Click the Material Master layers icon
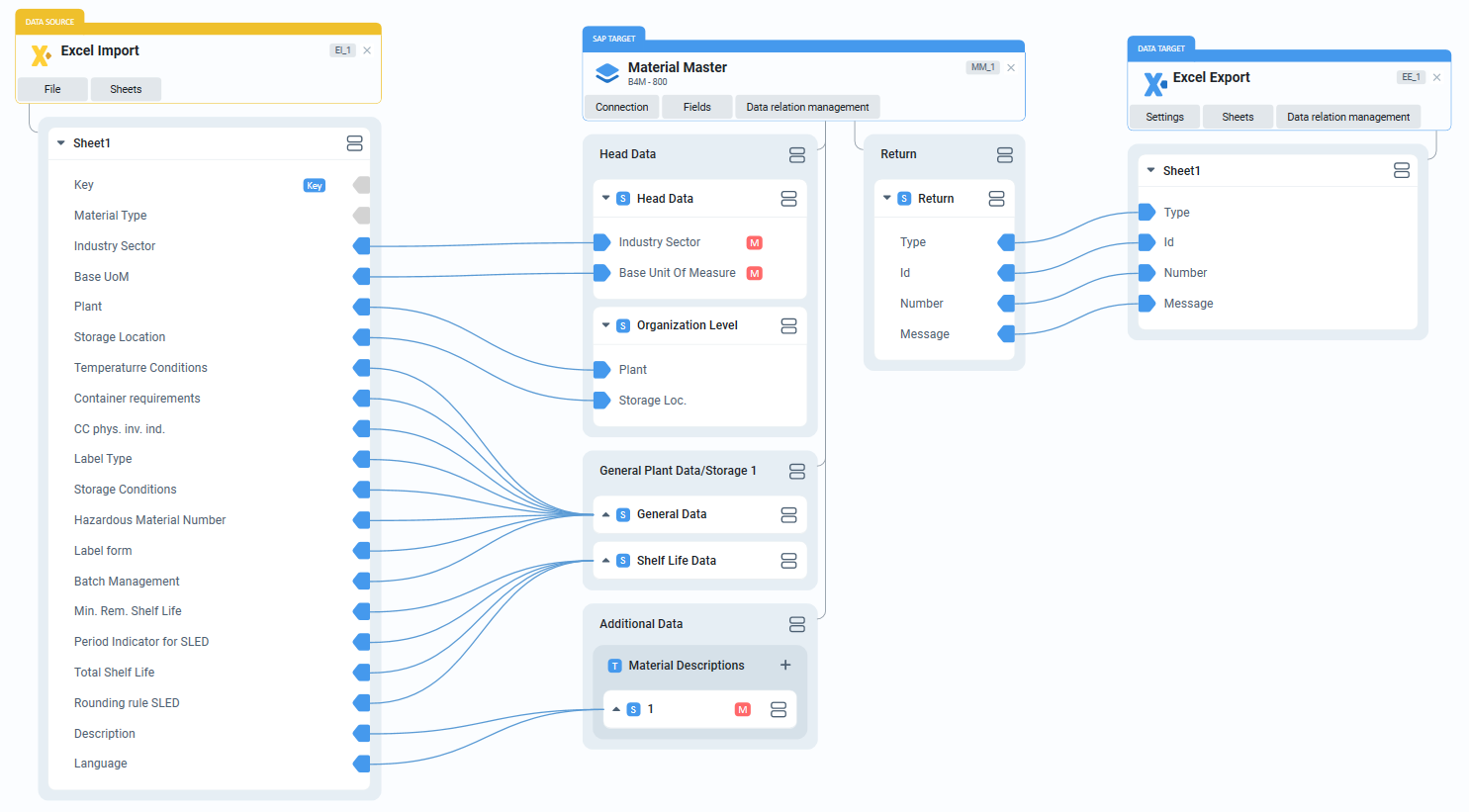The width and height of the screenshot is (1469, 812). (607, 73)
